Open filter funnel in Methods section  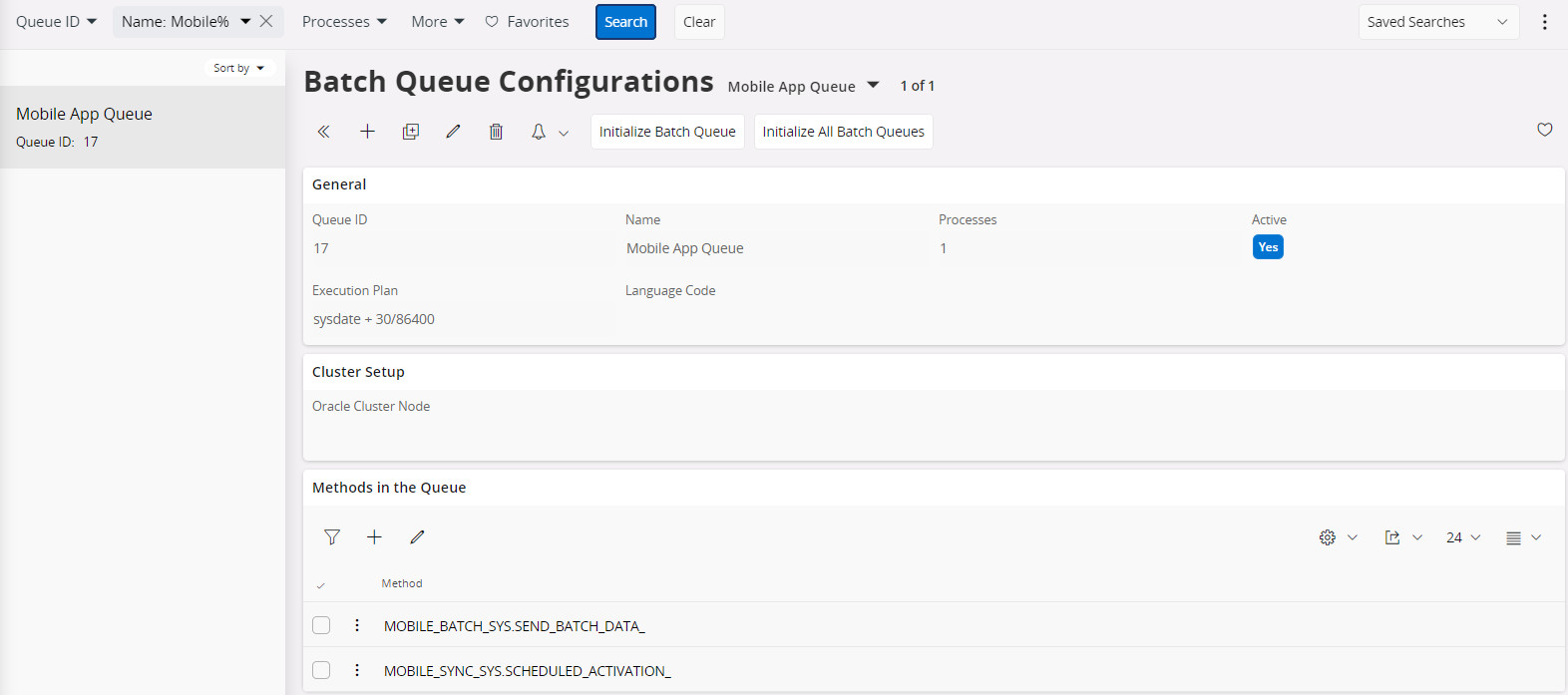tap(332, 537)
